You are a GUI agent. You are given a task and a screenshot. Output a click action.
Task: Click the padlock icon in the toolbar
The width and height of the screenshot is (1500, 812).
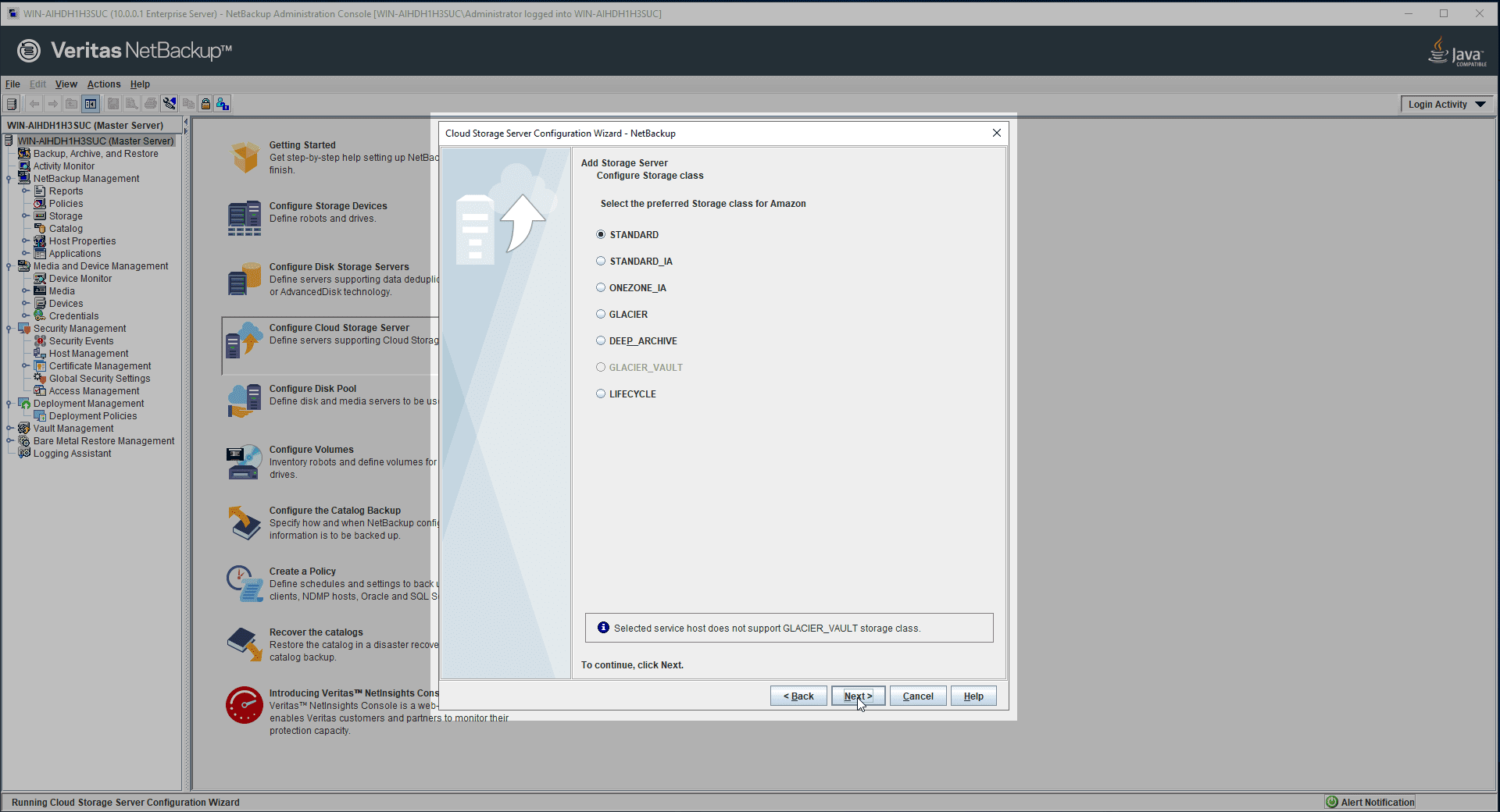click(x=205, y=104)
